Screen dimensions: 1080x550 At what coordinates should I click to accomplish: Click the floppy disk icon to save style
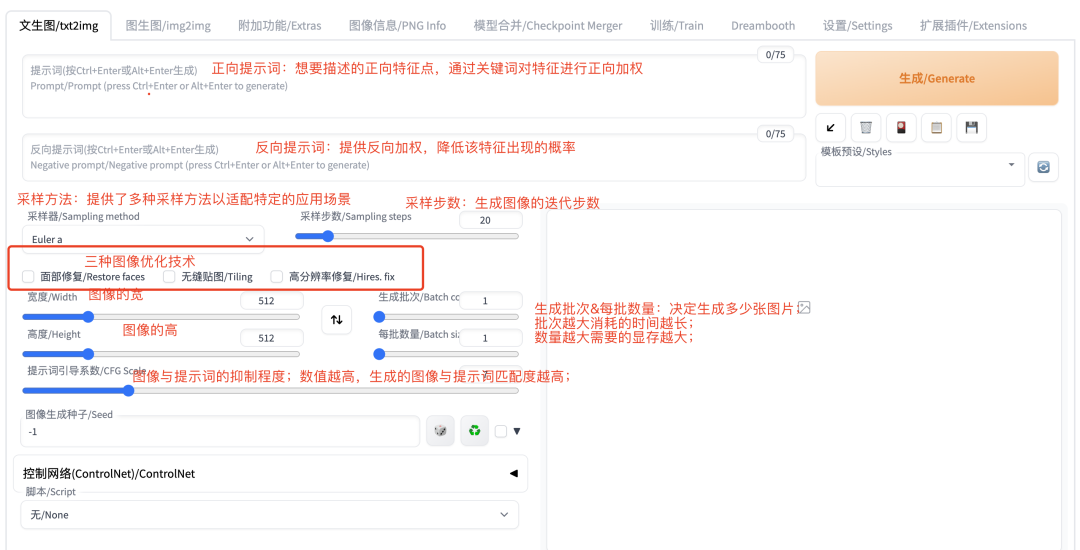[971, 127]
